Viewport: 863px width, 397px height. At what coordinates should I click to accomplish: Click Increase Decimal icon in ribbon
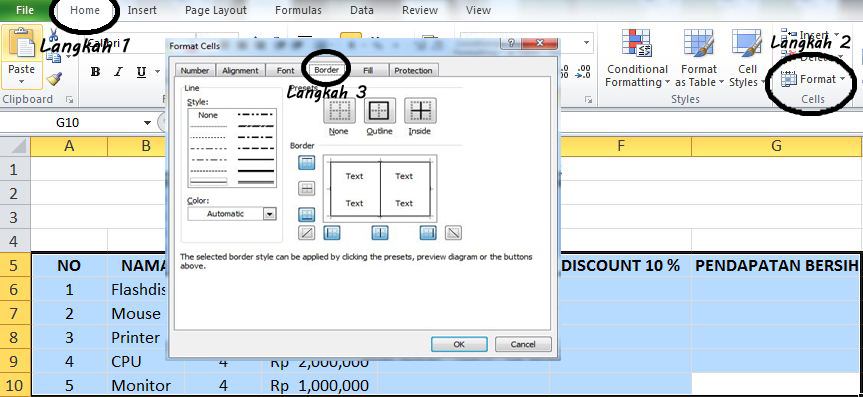(x=564, y=72)
